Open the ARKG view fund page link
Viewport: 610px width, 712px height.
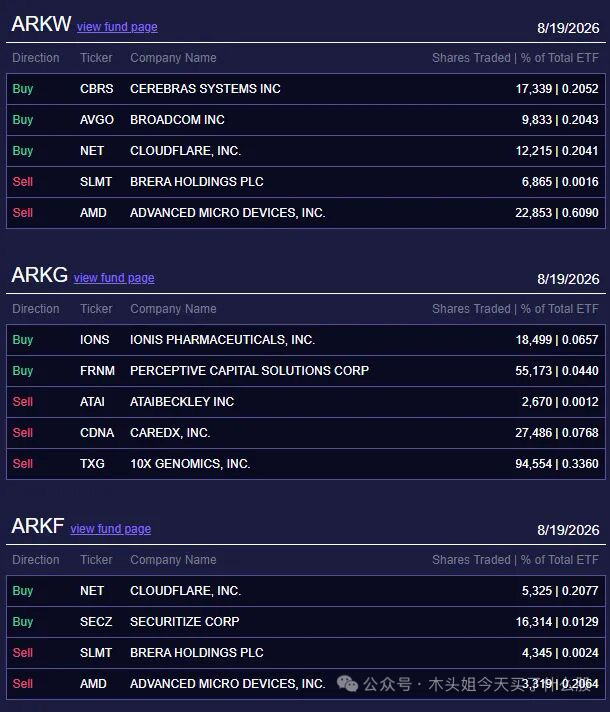coord(114,278)
